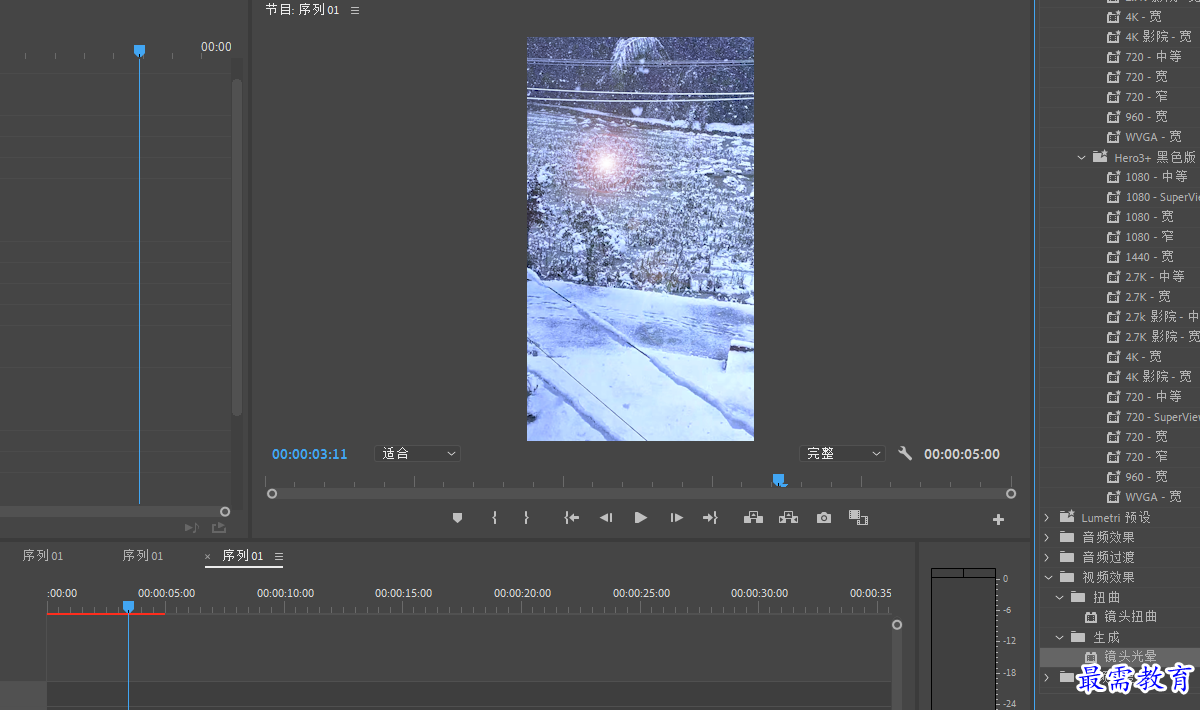Jump to the Out point
The height and width of the screenshot is (710, 1200).
pos(710,517)
